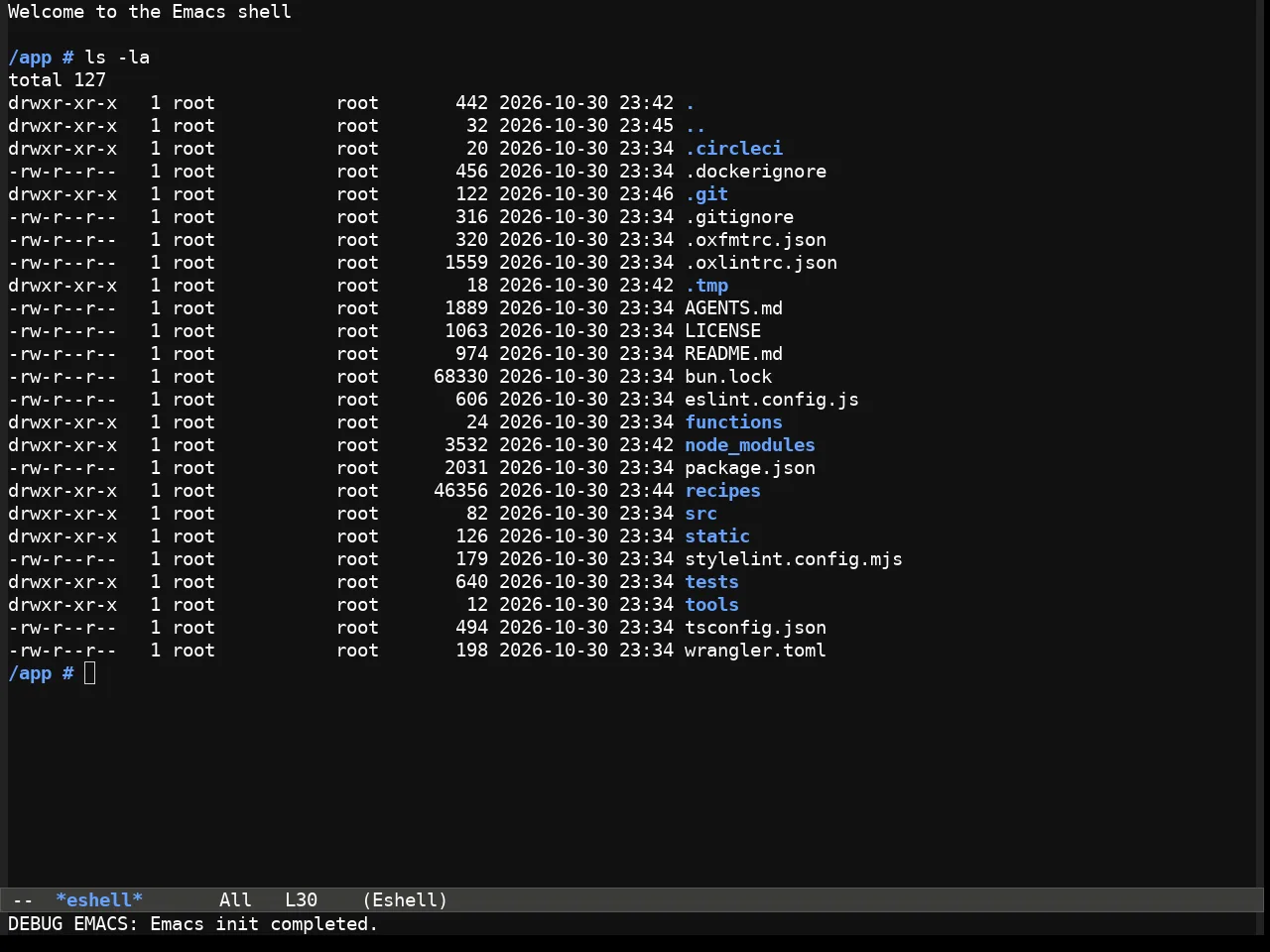Click the package.json file name
The height and width of the screenshot is (952, 1270).
[x=750, y=468]
